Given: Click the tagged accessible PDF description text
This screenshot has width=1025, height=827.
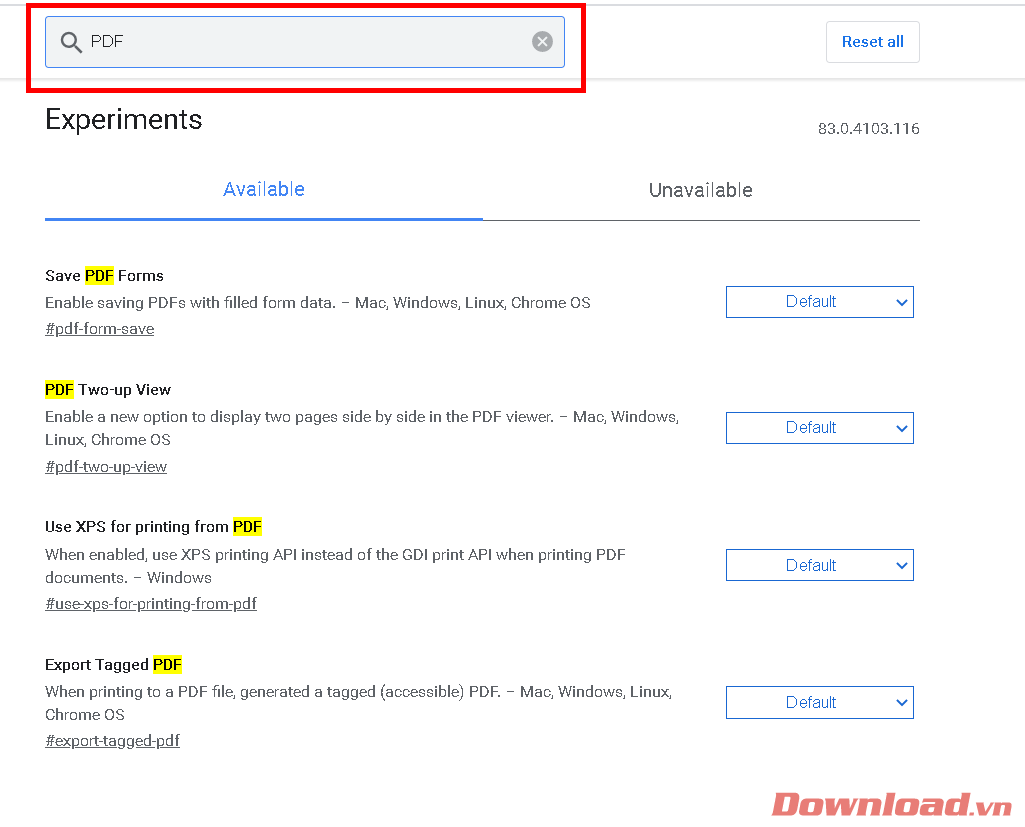Looking at the screenshot, I should point(358,703).
